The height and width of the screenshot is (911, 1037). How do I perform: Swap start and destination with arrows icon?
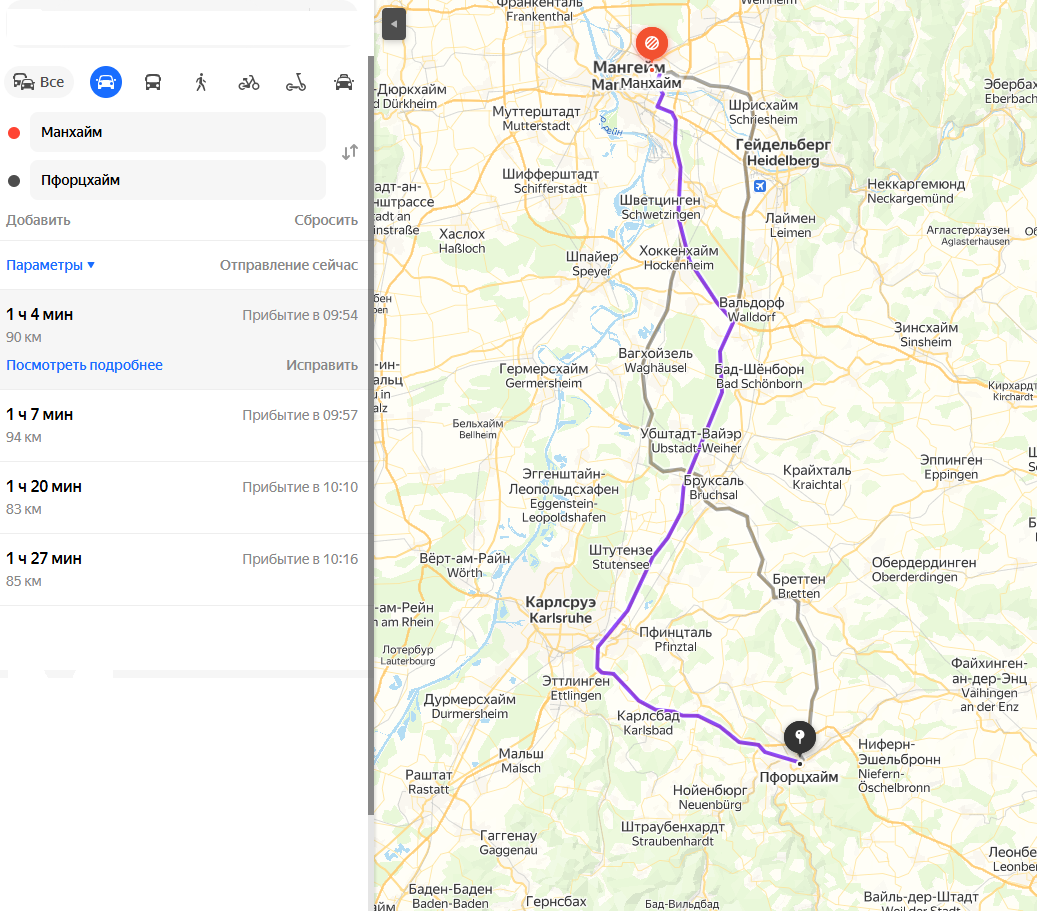click(350, 152)
